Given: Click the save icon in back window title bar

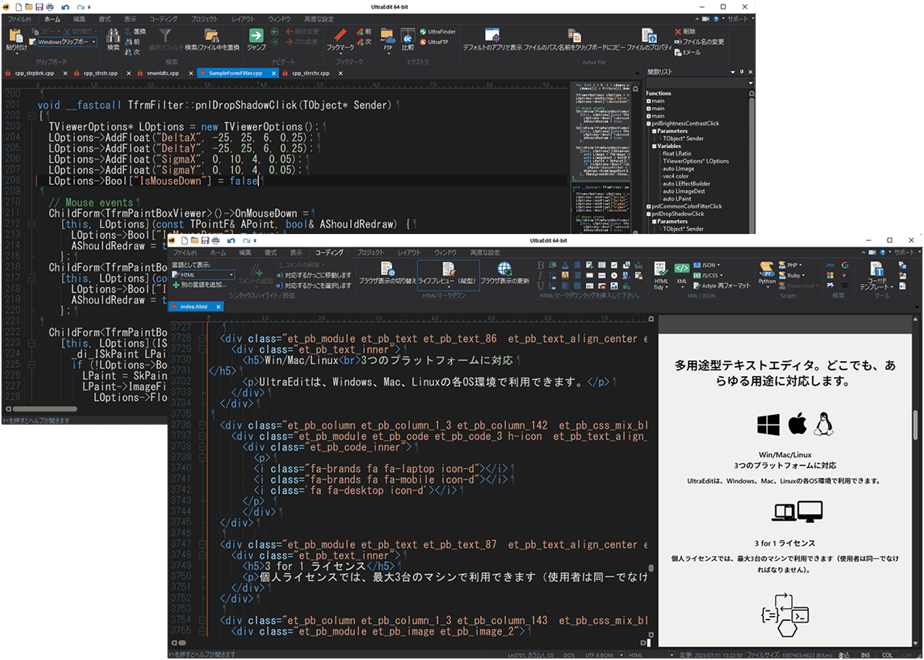Looking at the screenshot, I should (38, 7).
